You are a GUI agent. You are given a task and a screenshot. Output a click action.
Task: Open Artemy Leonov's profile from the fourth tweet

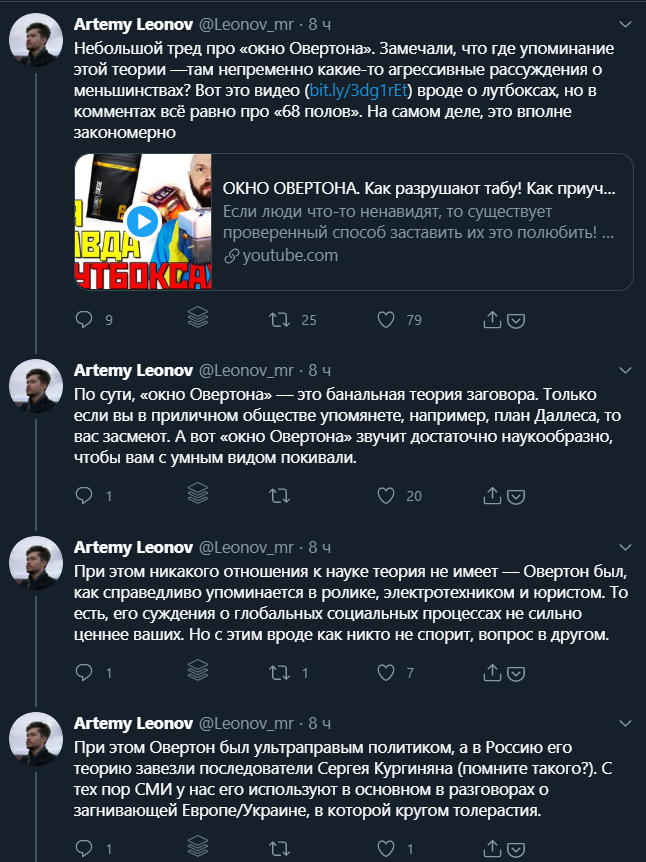(134, 724)
